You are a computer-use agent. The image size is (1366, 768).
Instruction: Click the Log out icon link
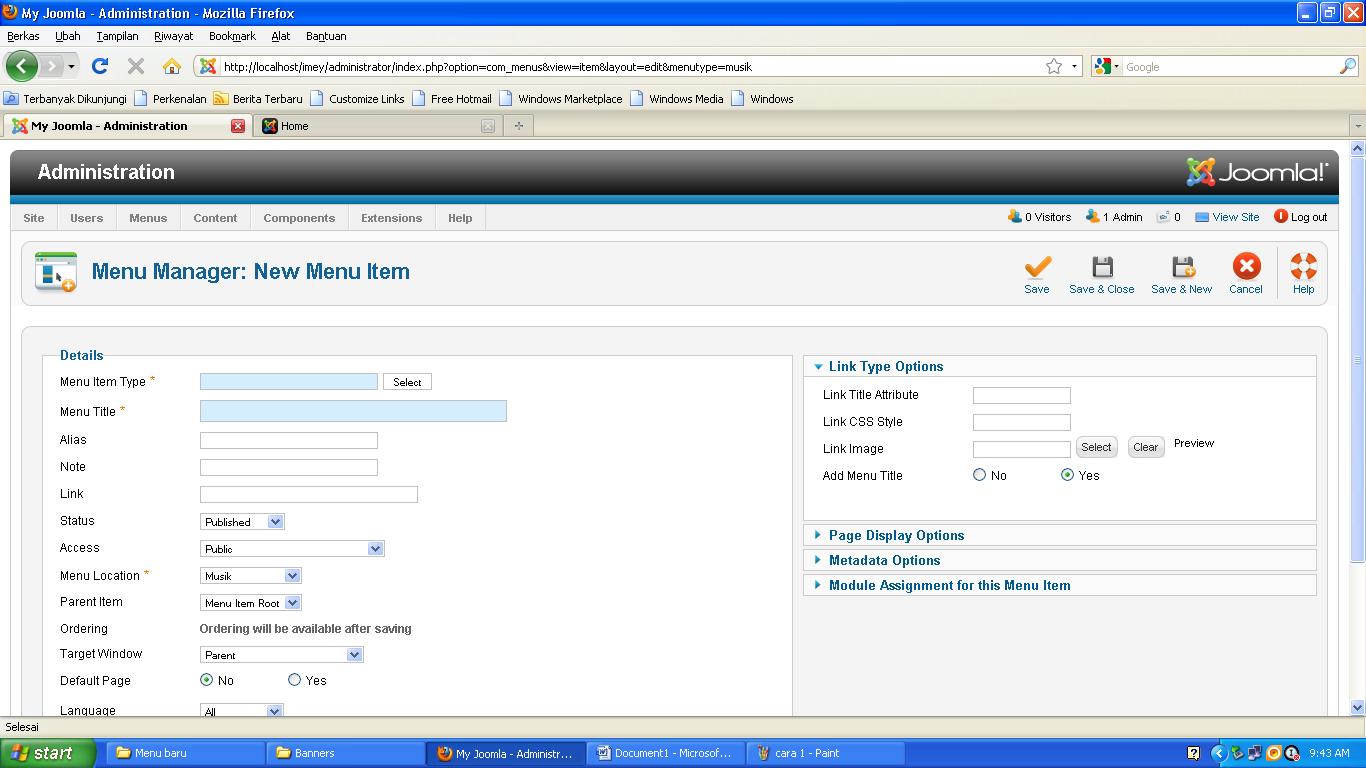pyautogui.click(x=1300, y=217)
